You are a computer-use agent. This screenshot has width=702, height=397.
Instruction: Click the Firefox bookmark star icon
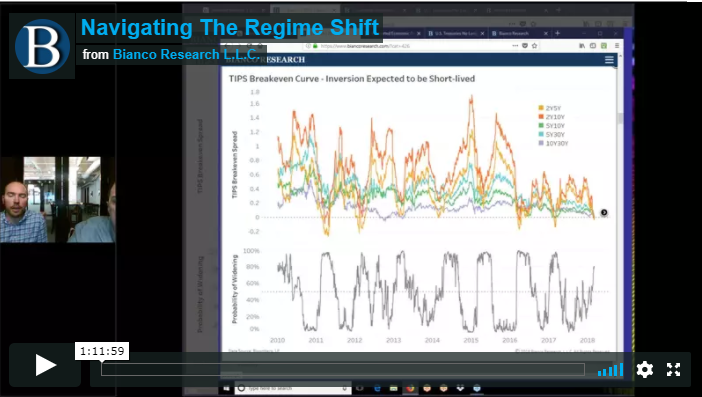point(534,46)
